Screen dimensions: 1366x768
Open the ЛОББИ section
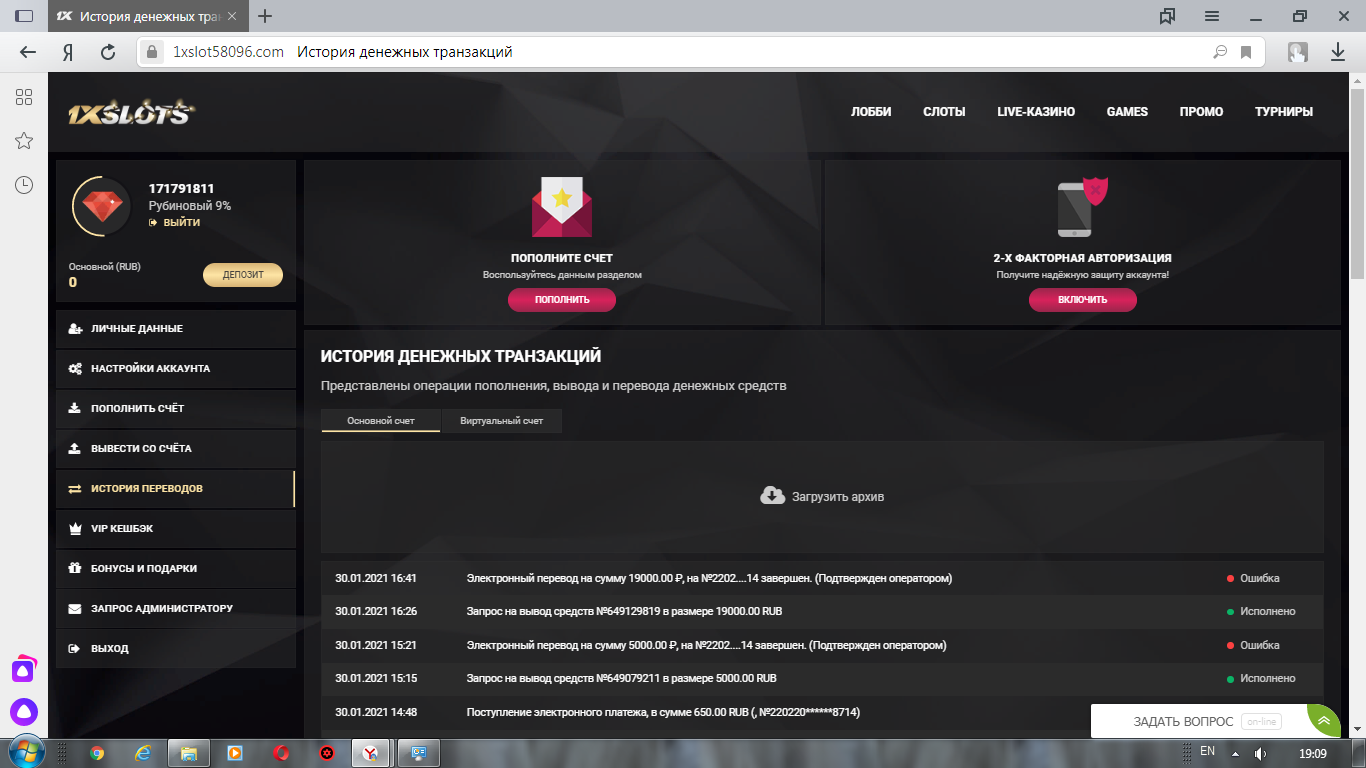tap(871, 112)
